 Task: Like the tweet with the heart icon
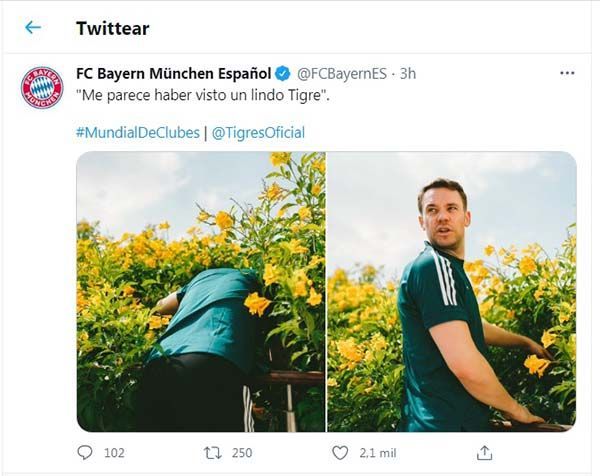[x=340, y=452]
